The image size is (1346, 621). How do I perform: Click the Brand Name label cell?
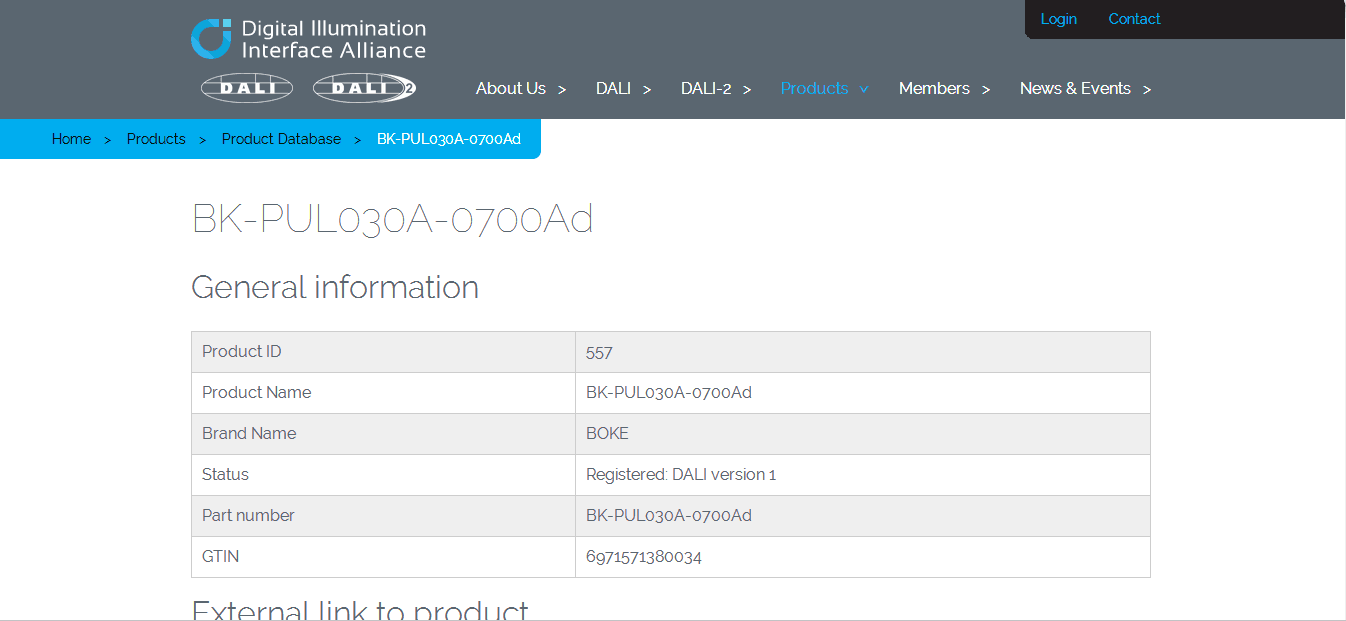(383, 434)
